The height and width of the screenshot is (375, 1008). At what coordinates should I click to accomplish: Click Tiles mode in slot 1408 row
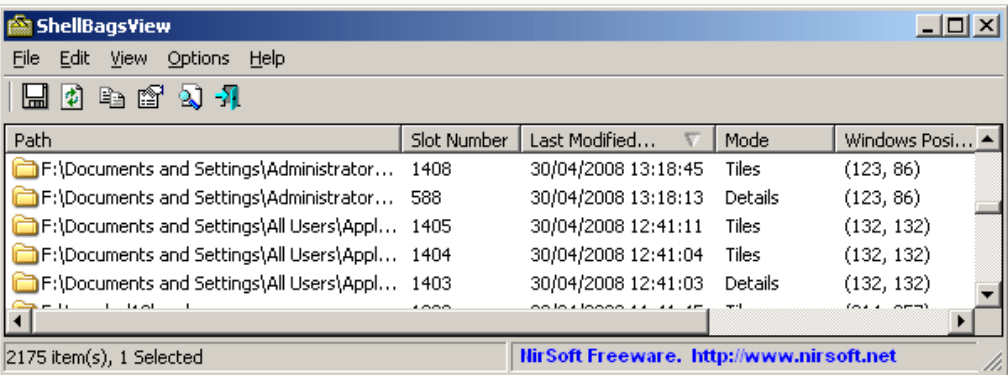[742, 169]
